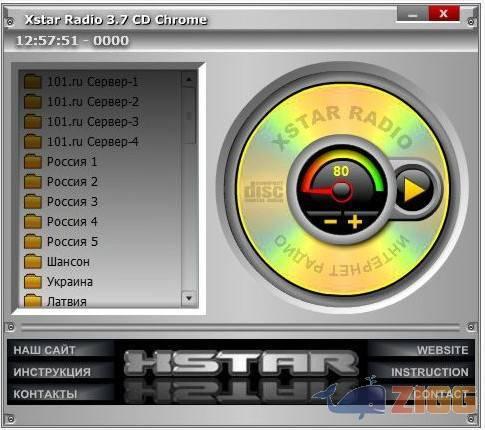Open the 101.ru Сервер-2 folder icon

click(33, 102)
